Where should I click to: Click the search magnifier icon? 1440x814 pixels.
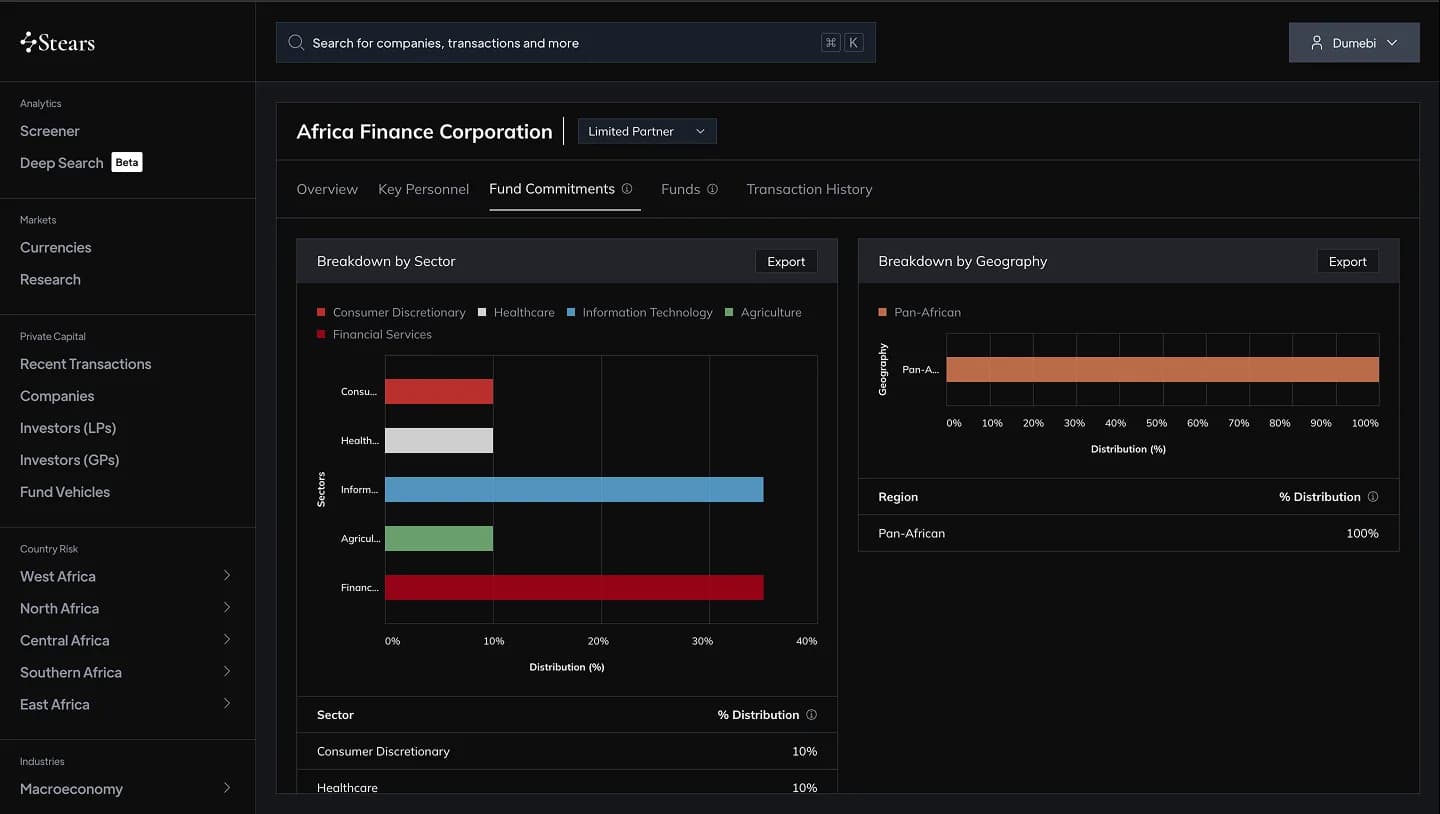296,43
